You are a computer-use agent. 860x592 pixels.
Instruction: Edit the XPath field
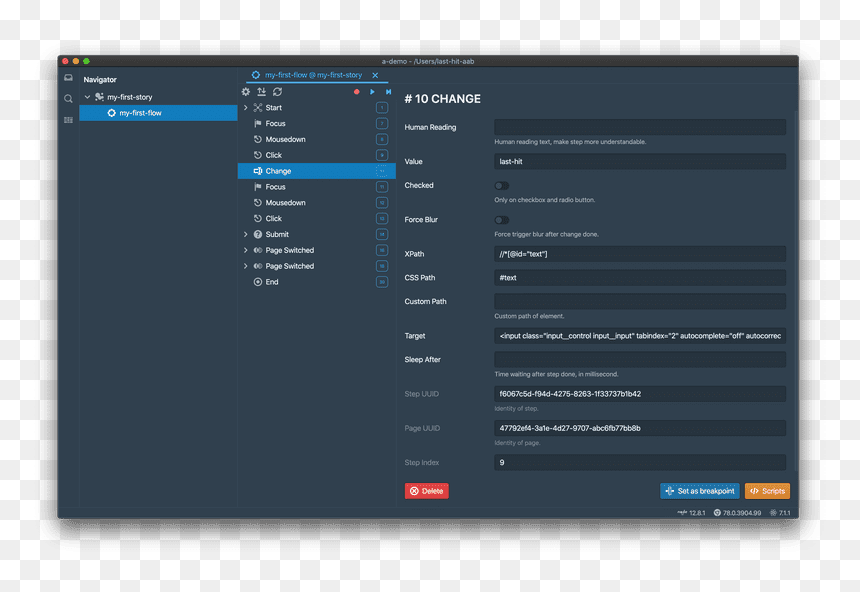tap(640, 254)
